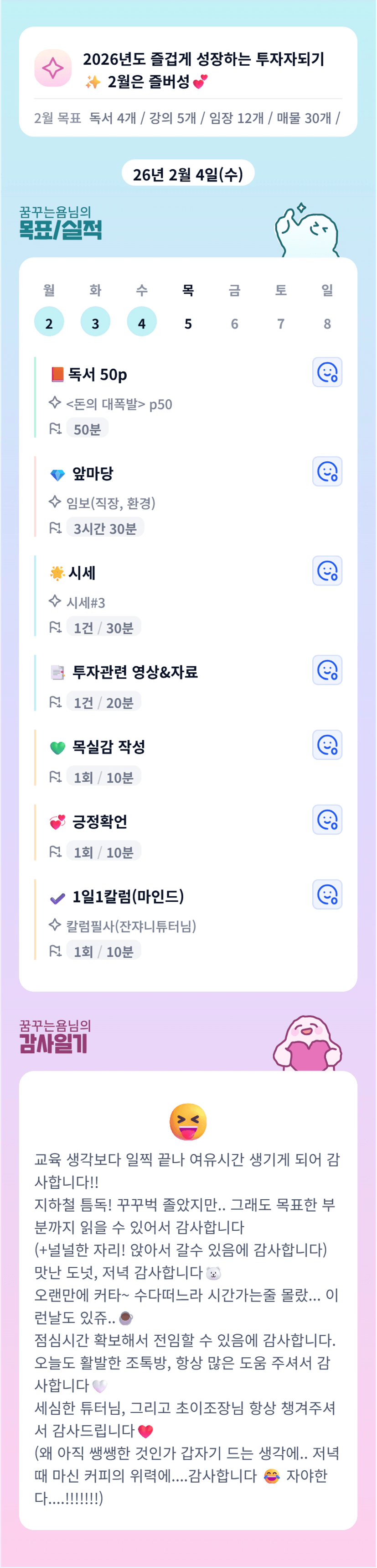Click the 50분 time tag under 독서
The height and width of the screenshot is (1568, 377).
click(x=87, y=429)
